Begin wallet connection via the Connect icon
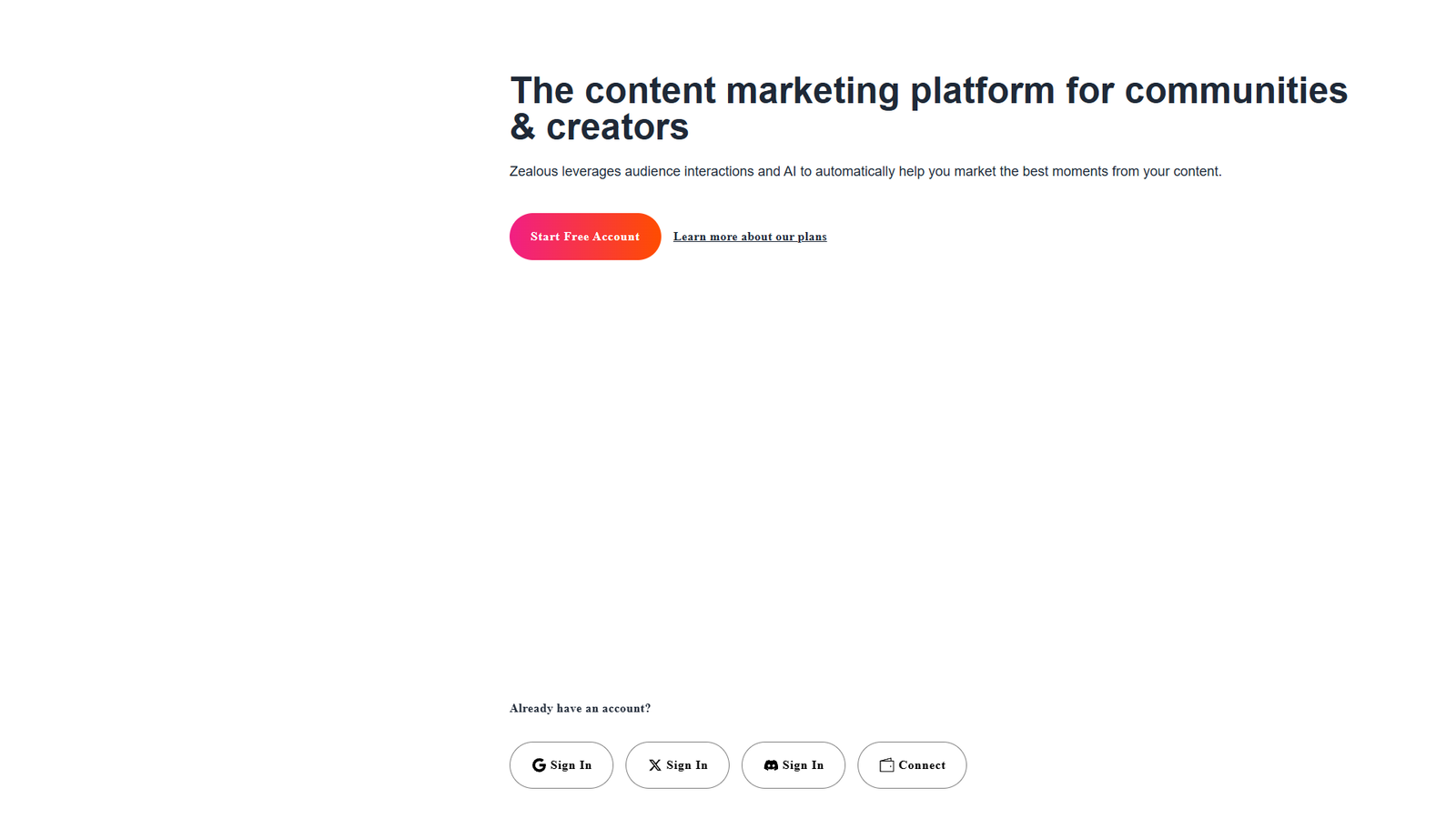Image resolution: width=1456 pixels, height=819 pixels. click(x=911, y=765)
